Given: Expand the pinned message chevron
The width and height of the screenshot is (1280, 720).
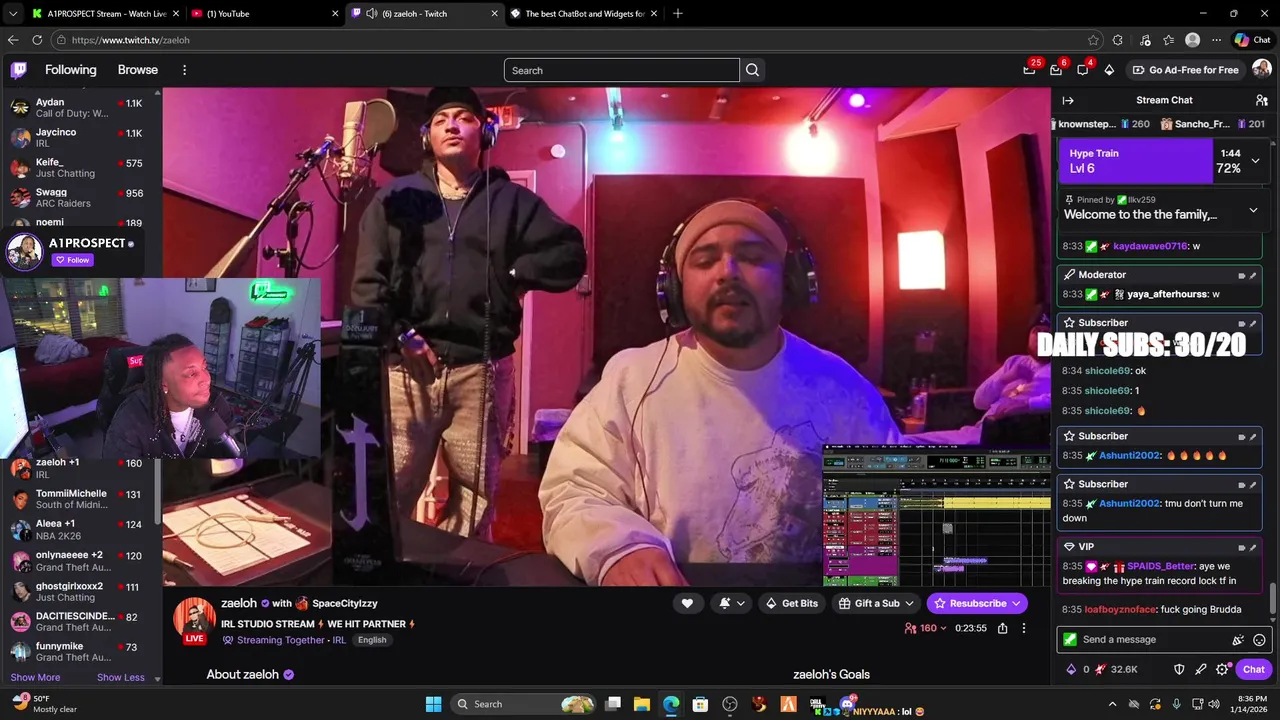Looking at the screenshot, I should point(1253,210).
